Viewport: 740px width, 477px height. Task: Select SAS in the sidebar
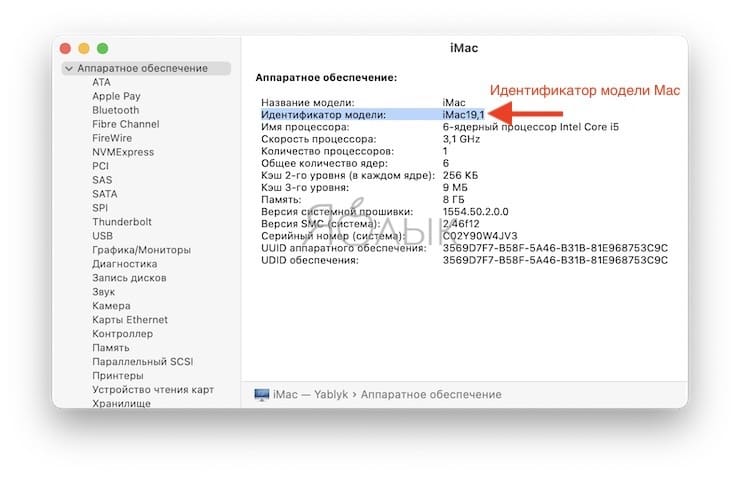coord(102,180)
